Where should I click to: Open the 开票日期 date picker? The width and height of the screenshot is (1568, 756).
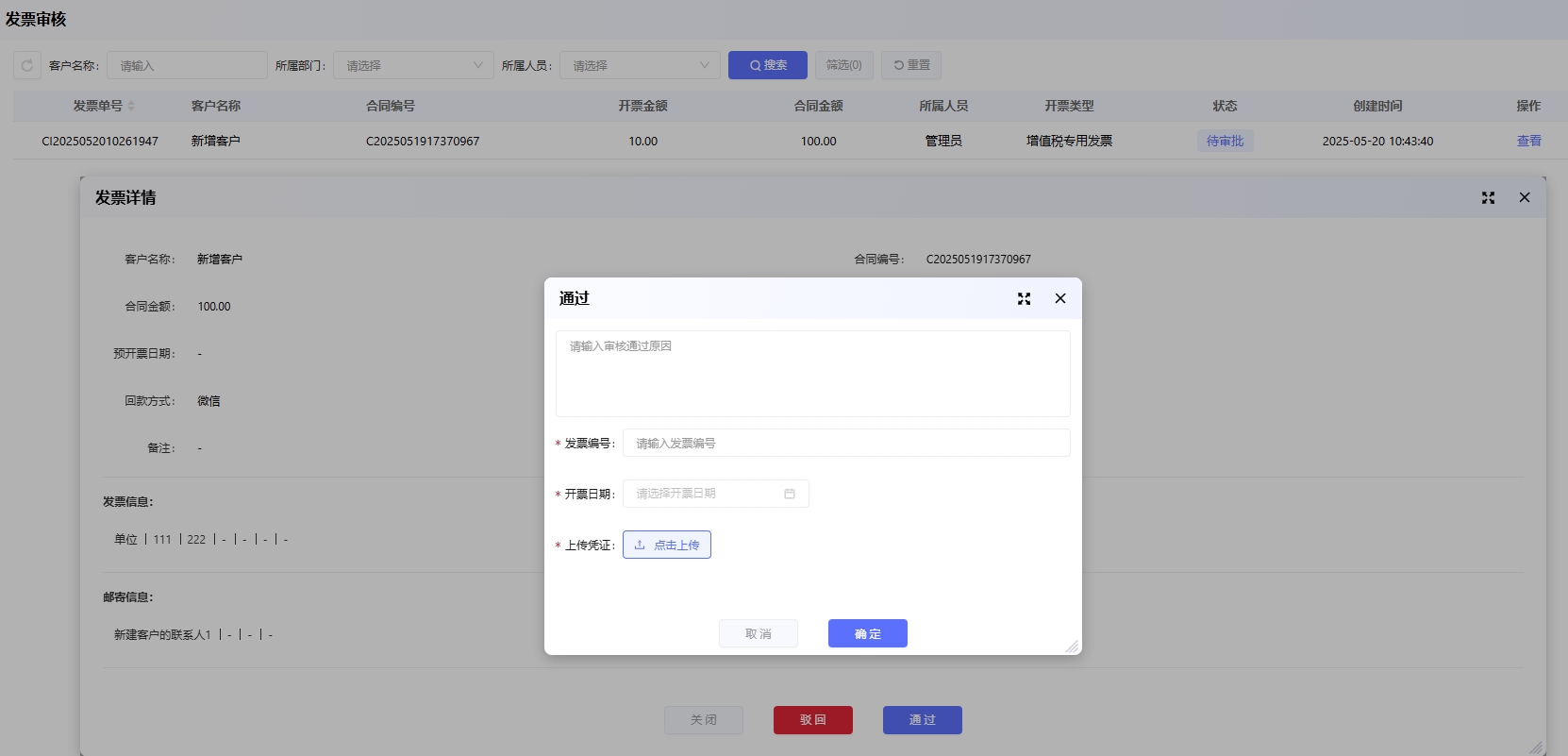706,494
